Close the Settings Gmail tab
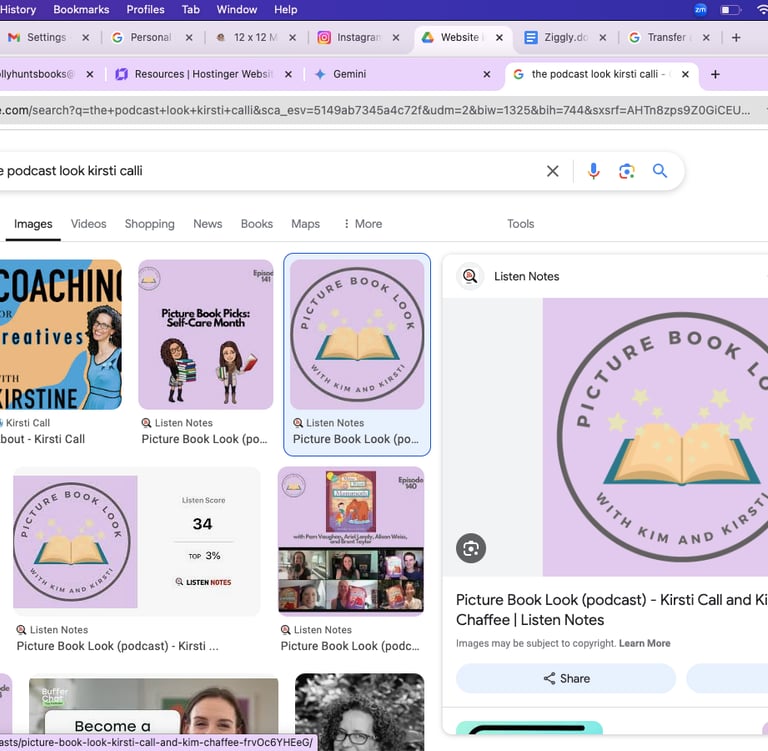This screenshot has height=751, width=768. click(x=86, y=38)
